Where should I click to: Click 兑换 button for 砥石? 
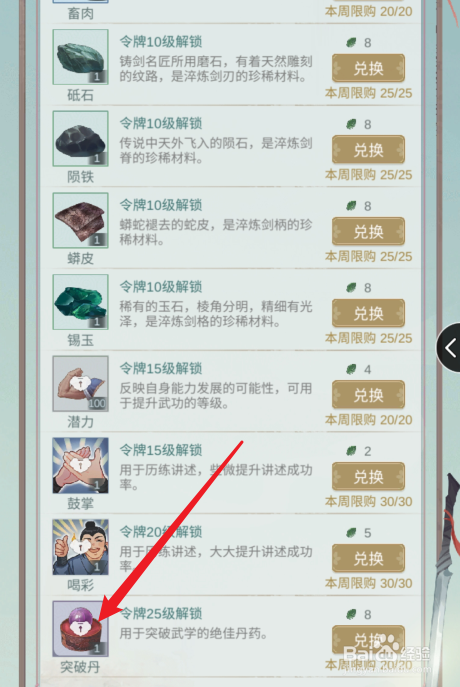(368, 68)
